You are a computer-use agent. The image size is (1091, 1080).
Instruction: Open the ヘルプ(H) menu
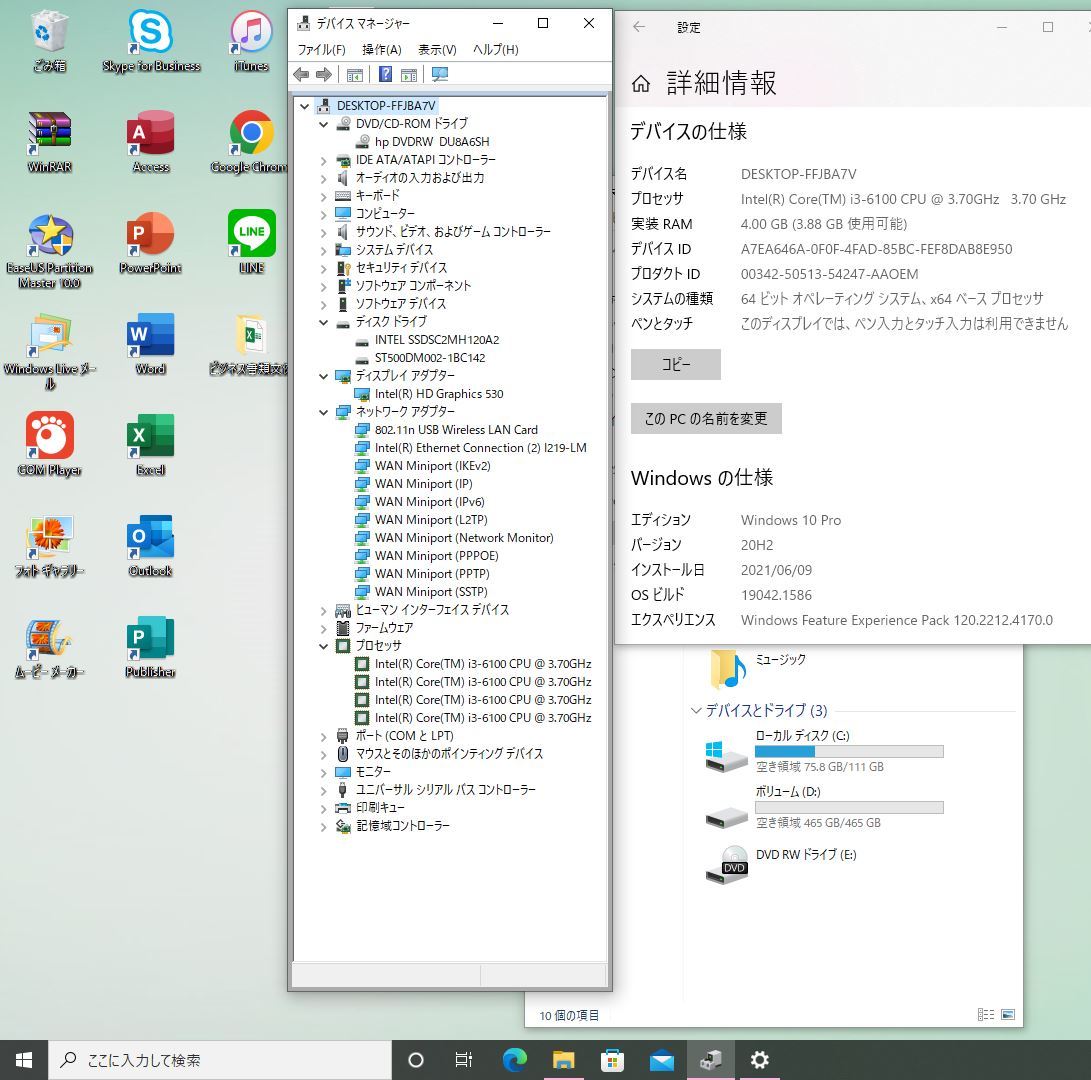click(495, 49)
